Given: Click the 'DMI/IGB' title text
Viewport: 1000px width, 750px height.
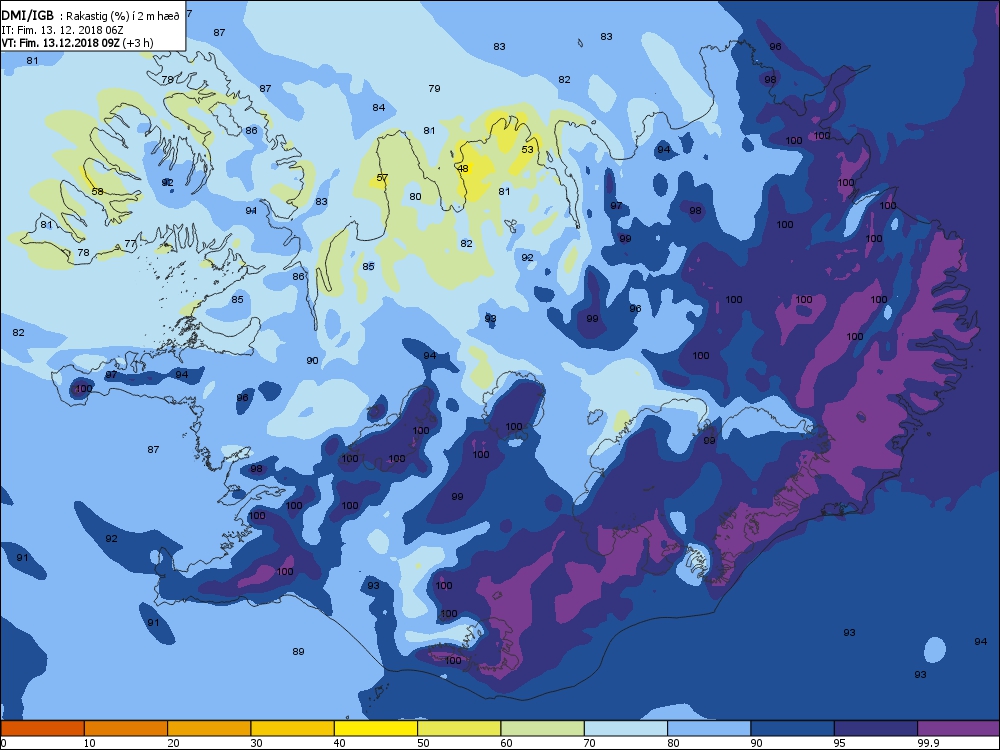Looking at the screenshot, I should (x=28, y=15).
